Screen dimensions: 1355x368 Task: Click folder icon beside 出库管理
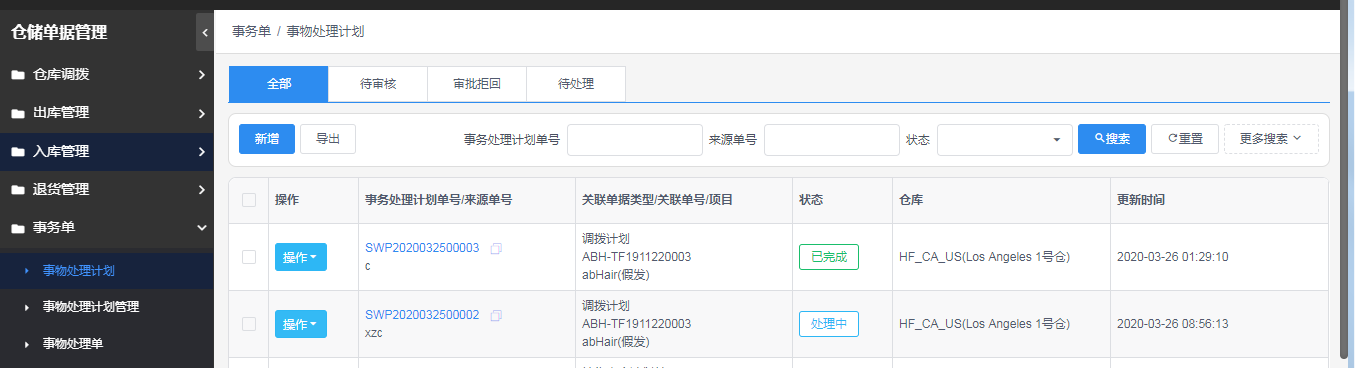17,113
